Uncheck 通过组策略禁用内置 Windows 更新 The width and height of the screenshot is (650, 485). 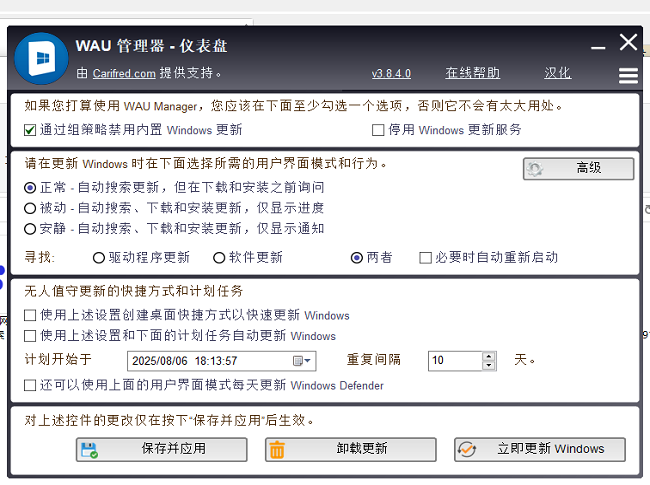(30, 130)
